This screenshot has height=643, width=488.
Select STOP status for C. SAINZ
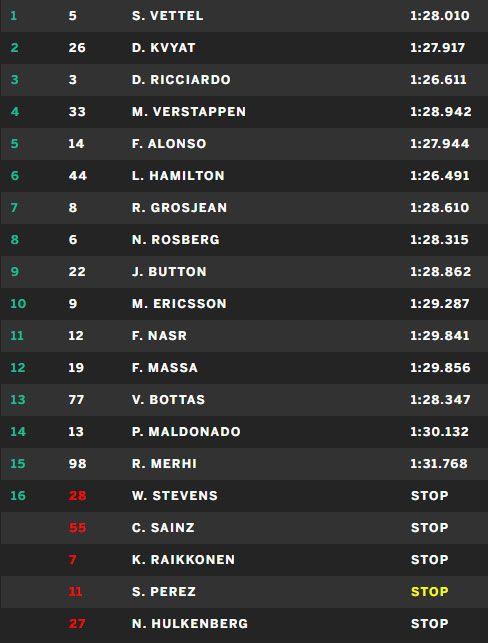[429, 528]
